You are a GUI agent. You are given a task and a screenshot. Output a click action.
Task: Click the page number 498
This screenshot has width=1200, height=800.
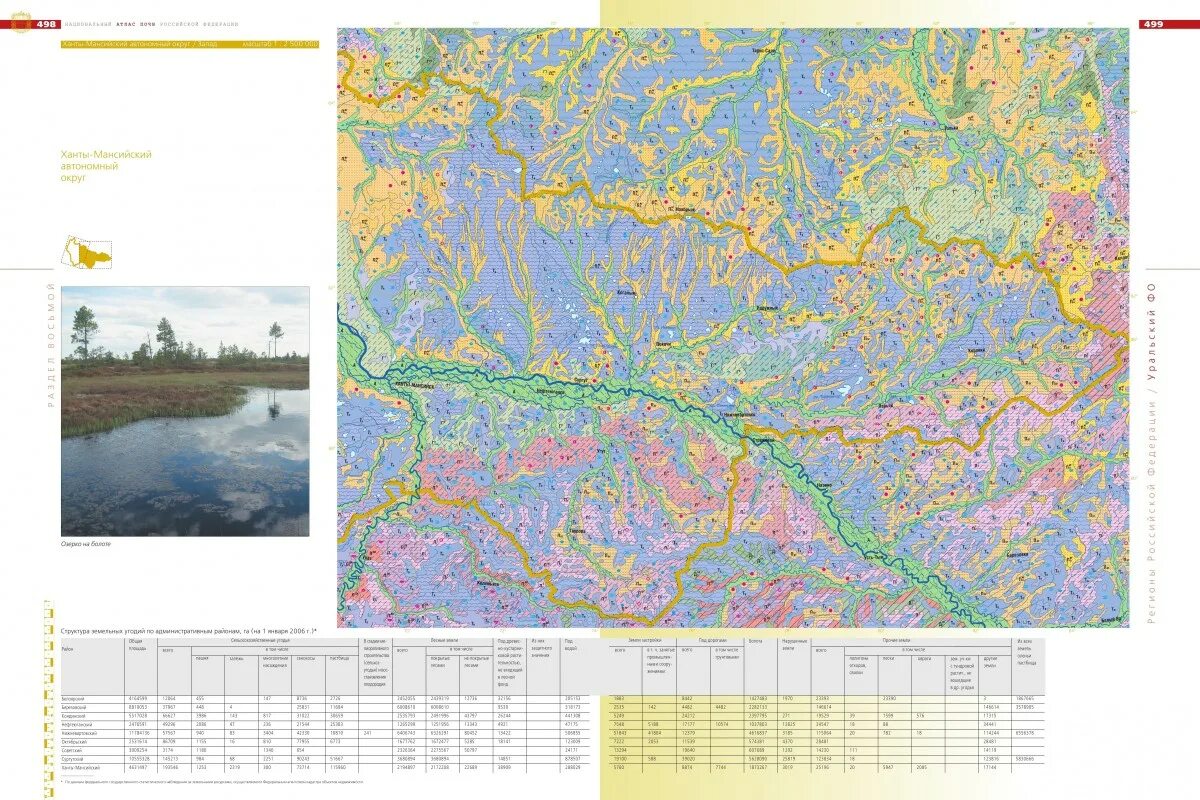point(46,24)
